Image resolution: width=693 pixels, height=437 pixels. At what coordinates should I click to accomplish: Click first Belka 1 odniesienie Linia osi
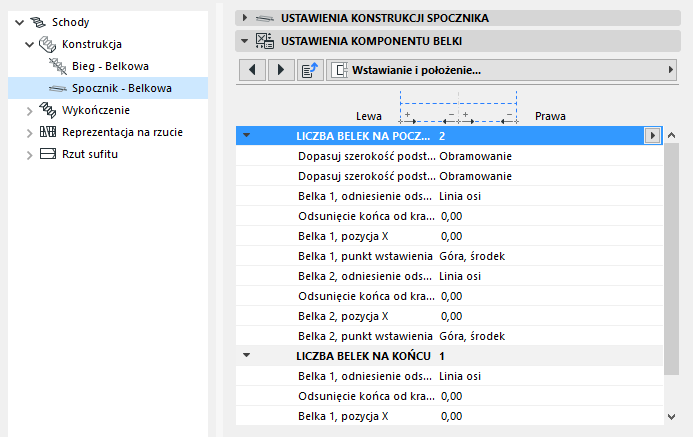(x=460, y=196)
